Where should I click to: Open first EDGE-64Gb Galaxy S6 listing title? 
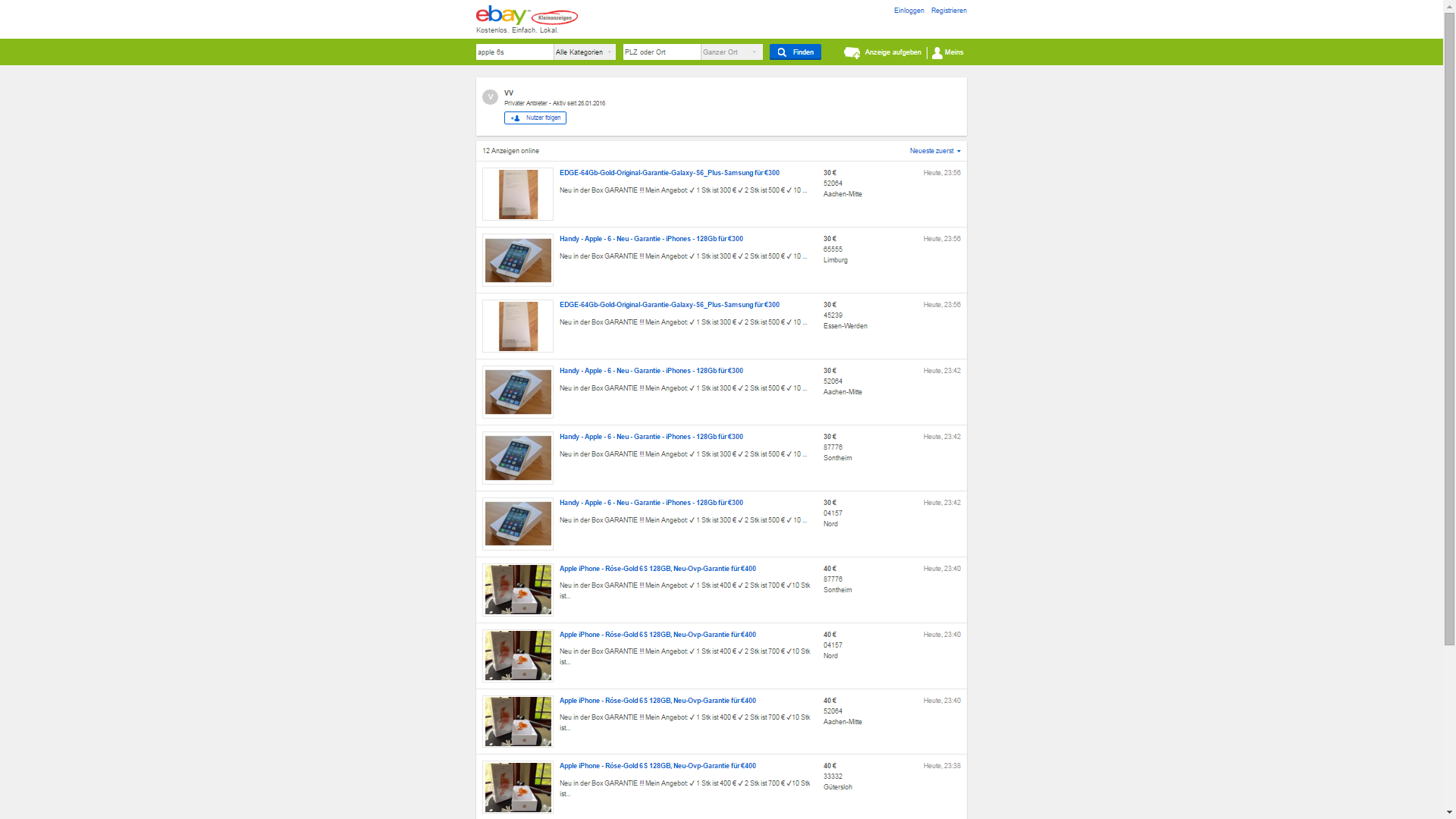[x=669, y=173]
